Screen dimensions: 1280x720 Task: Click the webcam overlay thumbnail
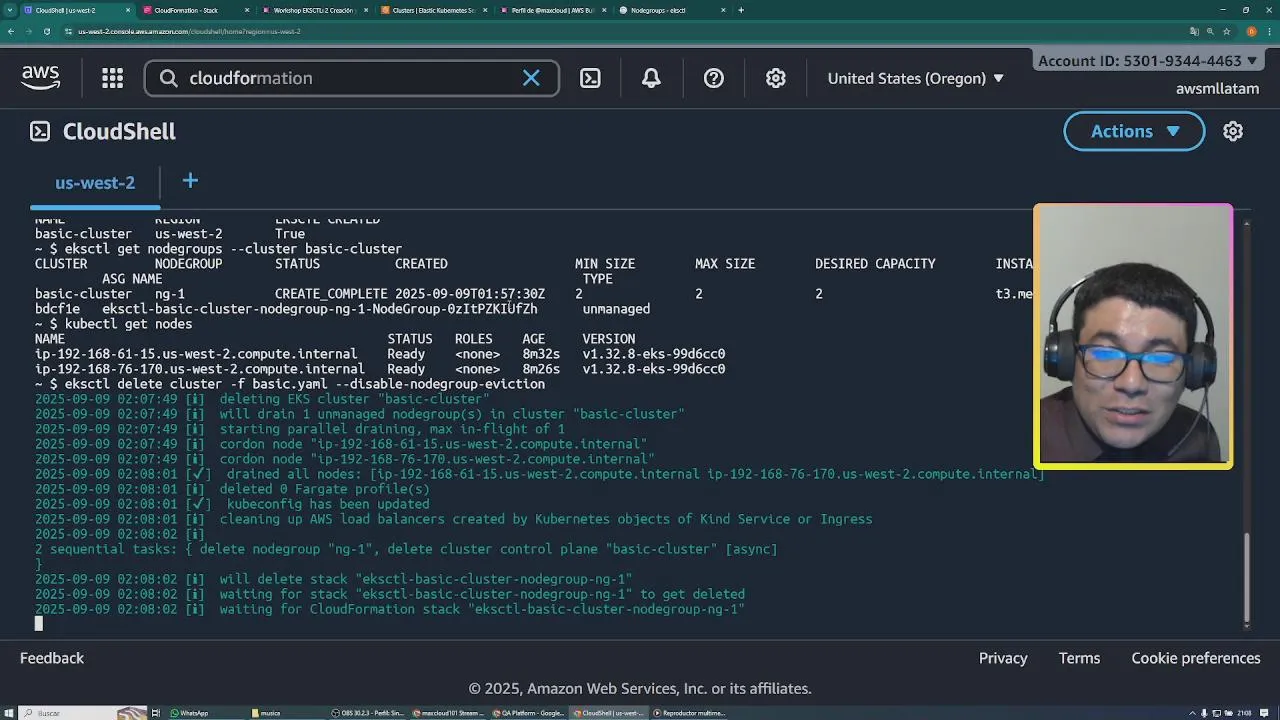[1133, 337]
